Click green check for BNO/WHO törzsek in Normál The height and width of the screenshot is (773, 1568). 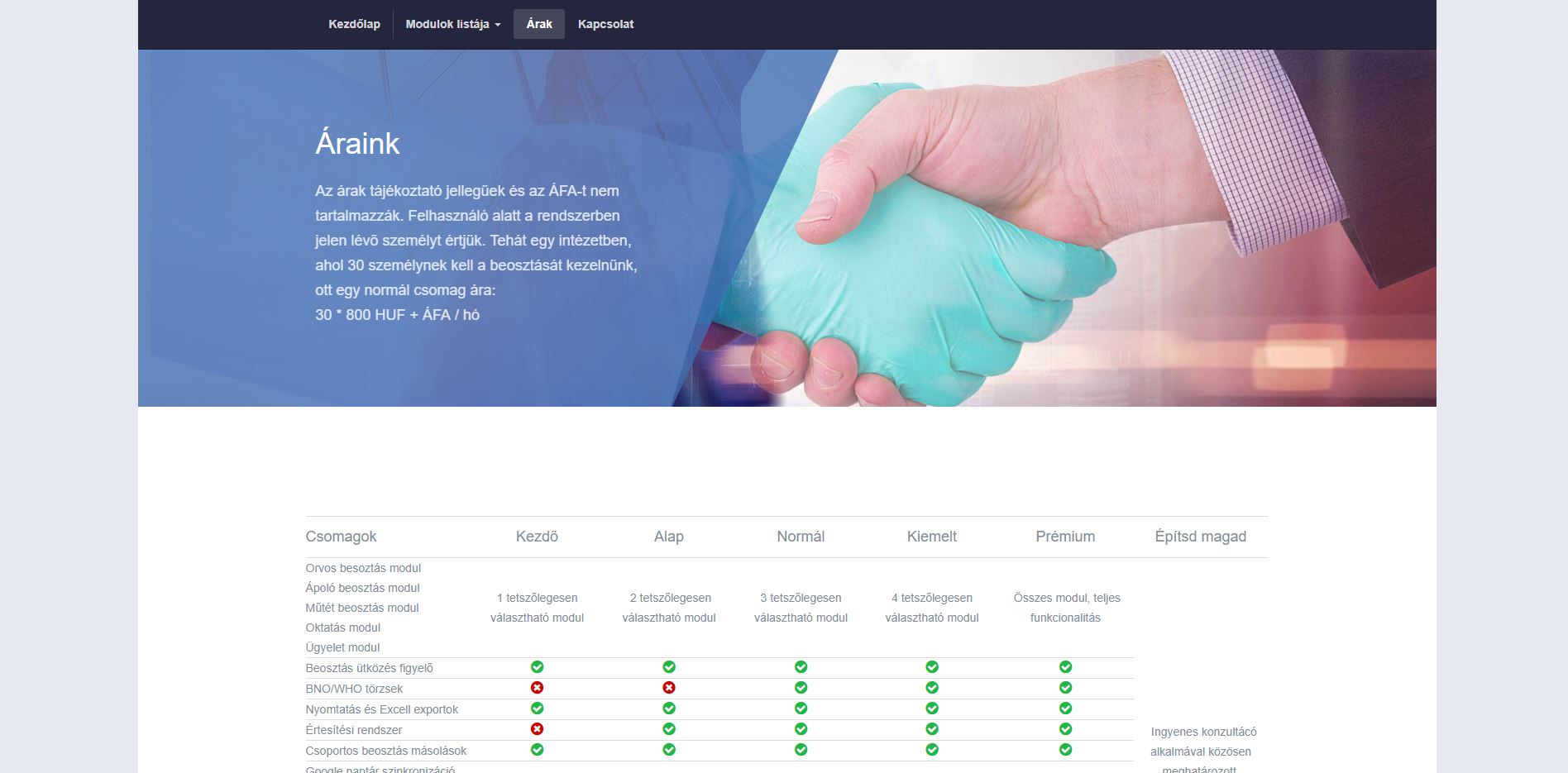tap(801, 688)
